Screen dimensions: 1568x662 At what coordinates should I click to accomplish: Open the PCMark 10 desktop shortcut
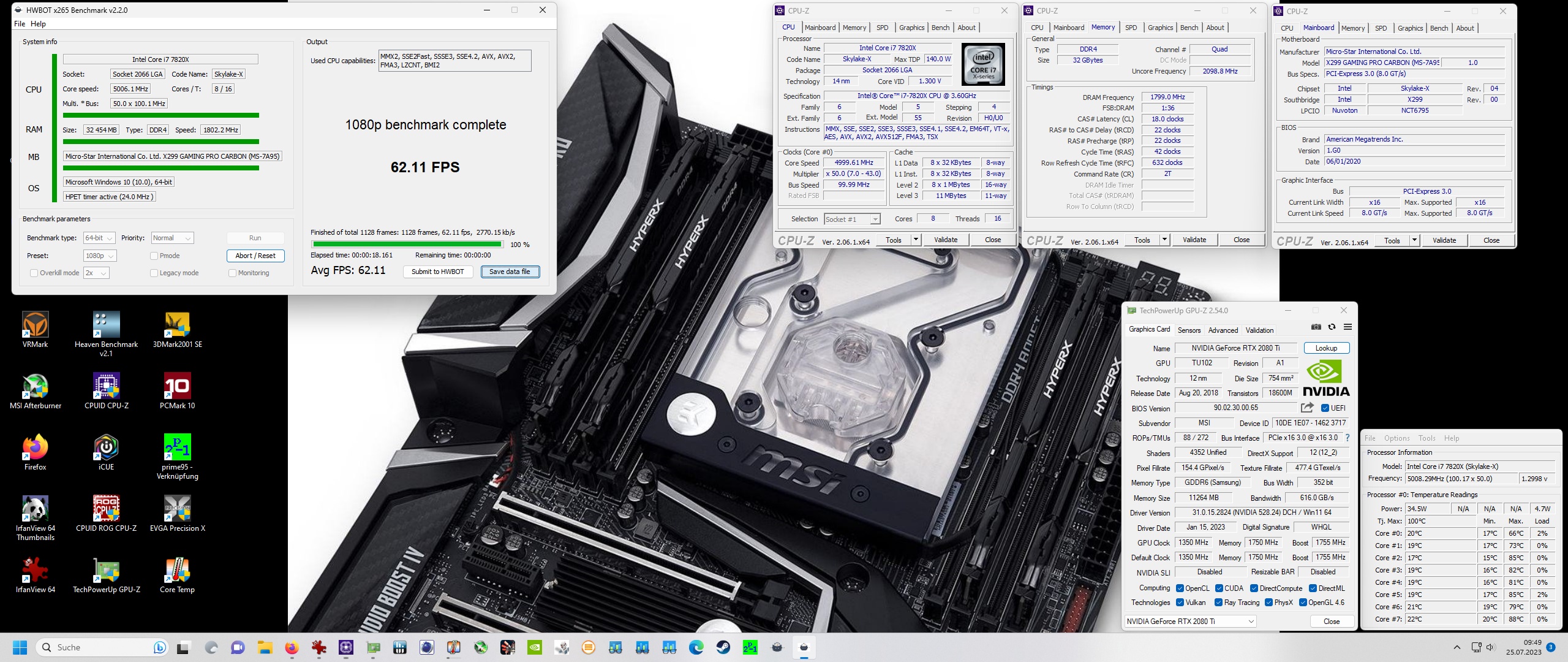coord(177,391)
